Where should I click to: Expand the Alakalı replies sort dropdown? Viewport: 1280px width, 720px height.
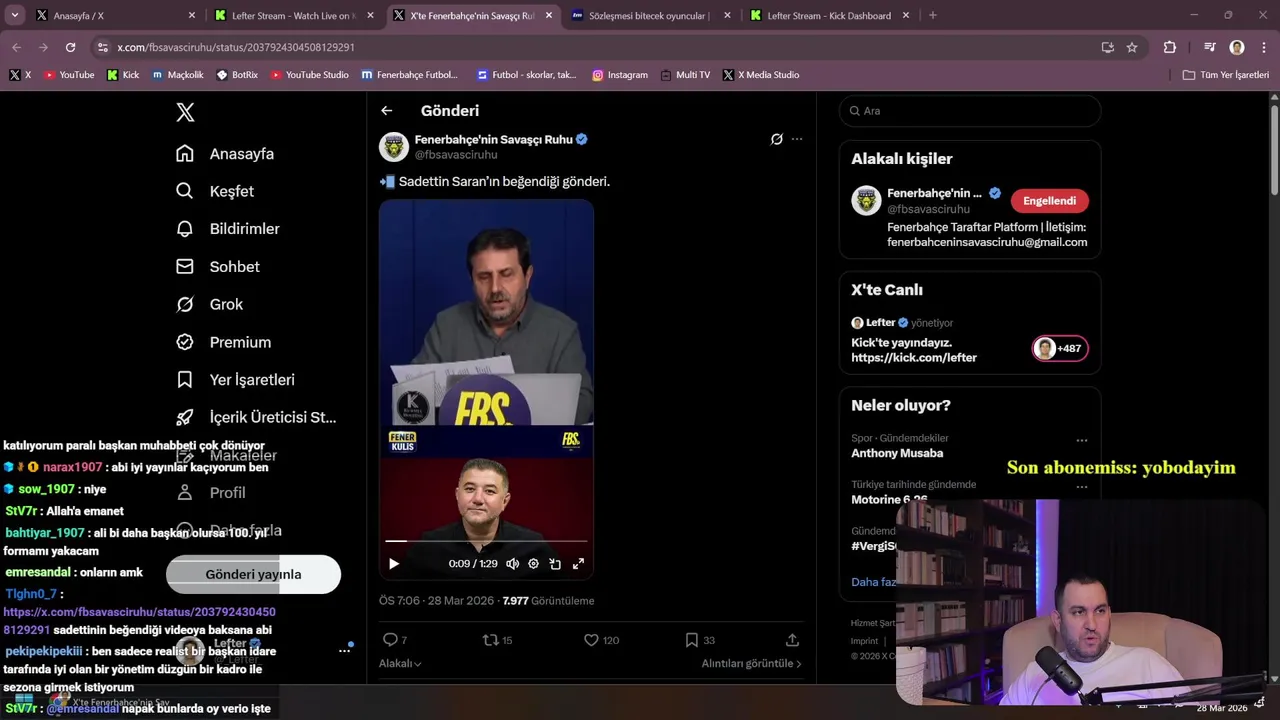click(x=400, y=663)
